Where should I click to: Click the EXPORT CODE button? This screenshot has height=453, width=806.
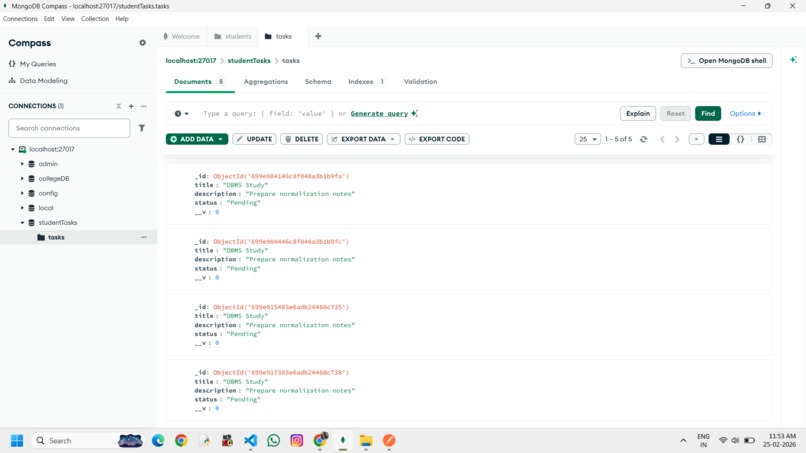click(437, 139)
